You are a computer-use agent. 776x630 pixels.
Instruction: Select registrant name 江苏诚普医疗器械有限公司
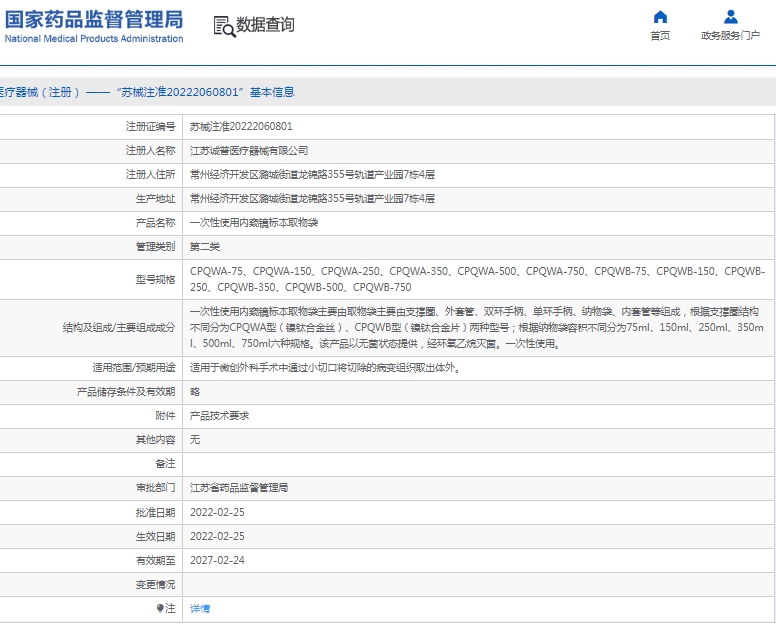[x=249, y=150]
